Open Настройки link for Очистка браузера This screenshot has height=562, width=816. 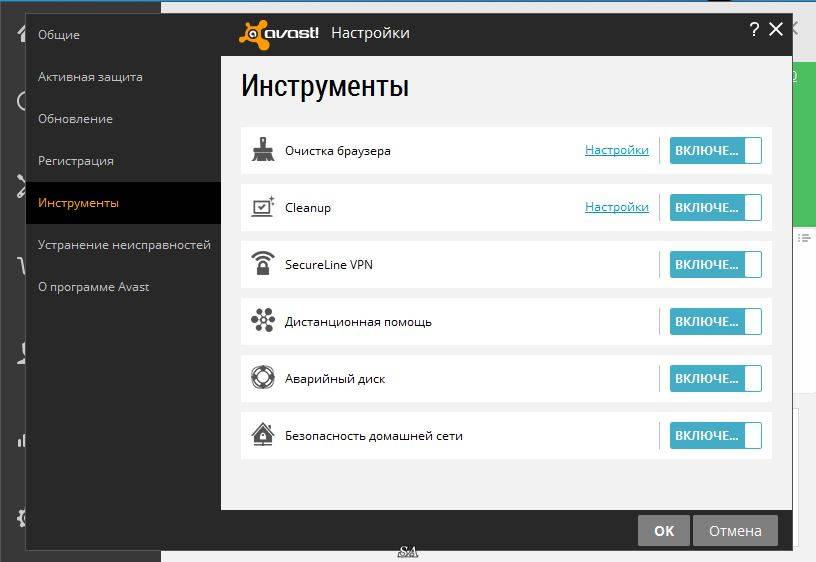[x=617, y=150]
